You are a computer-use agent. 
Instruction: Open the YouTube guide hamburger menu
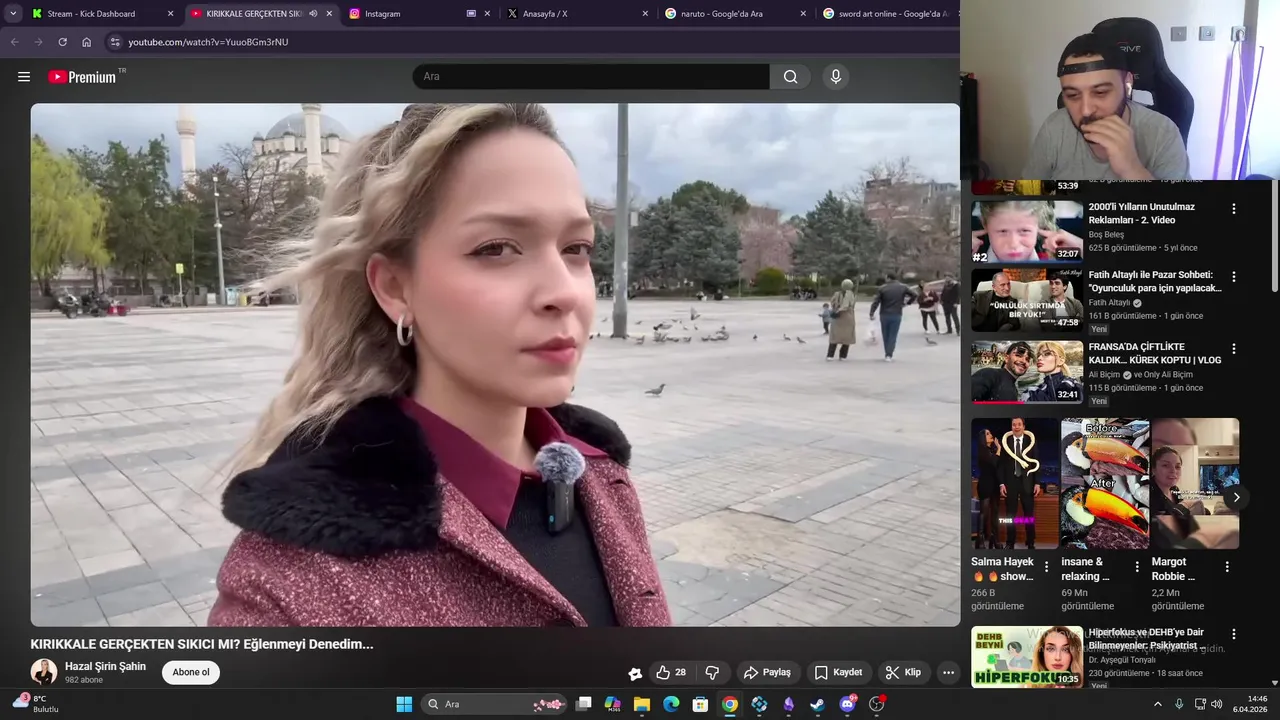[24, 77]
